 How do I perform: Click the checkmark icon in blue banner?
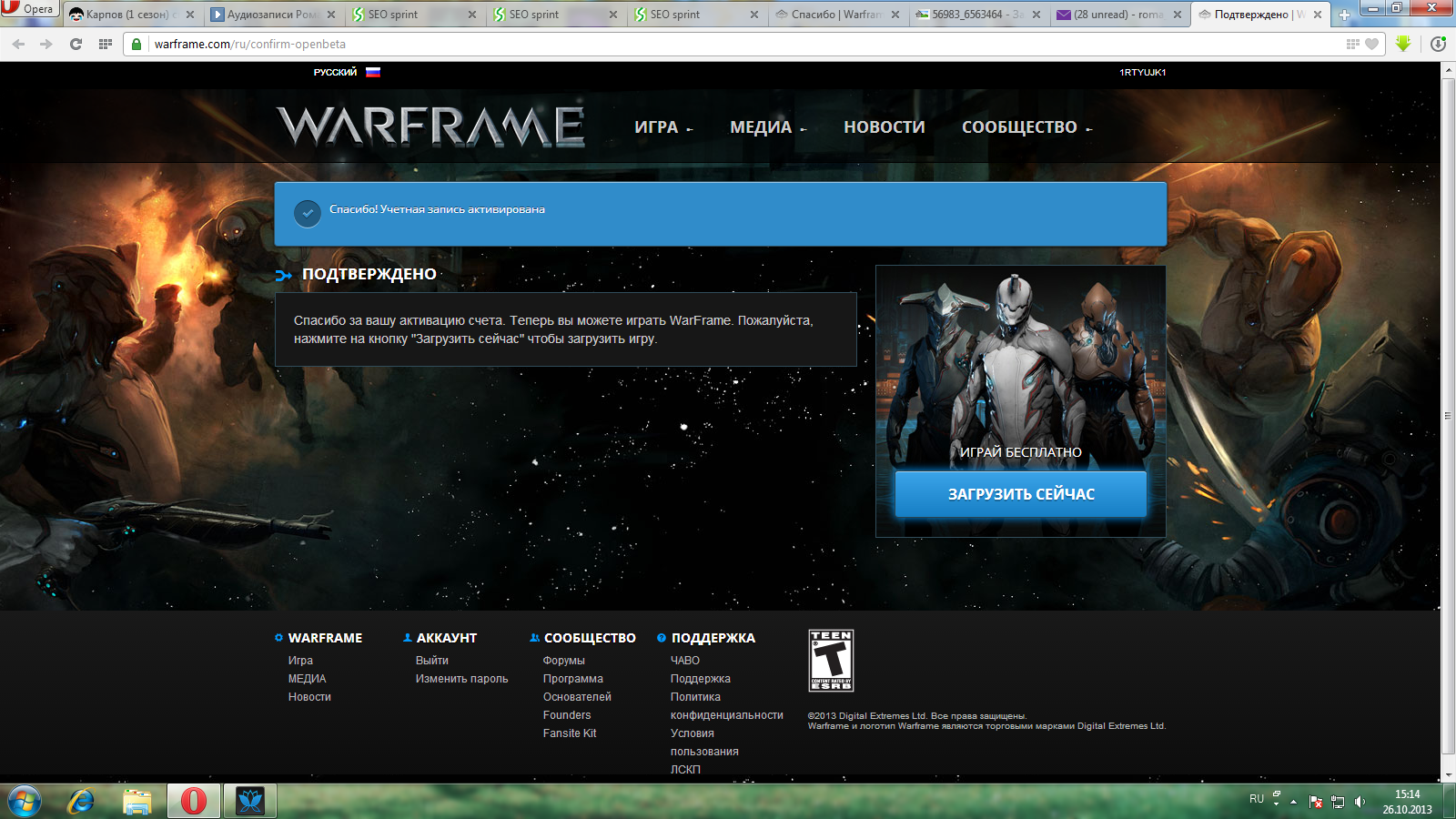(308, 214)
